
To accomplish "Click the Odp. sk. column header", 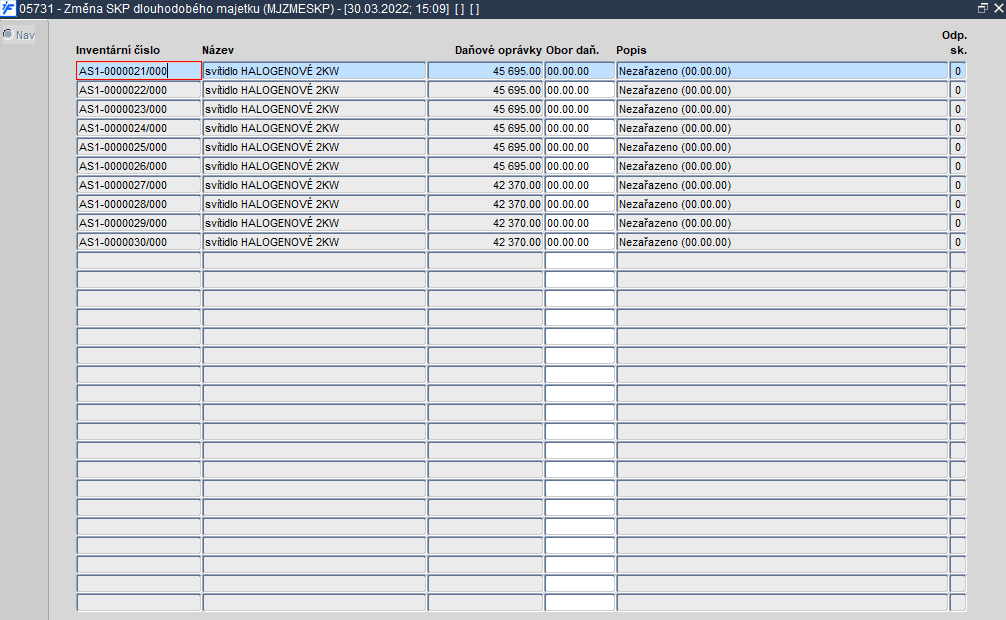I will pyautogui.click(x=954, y=42).
